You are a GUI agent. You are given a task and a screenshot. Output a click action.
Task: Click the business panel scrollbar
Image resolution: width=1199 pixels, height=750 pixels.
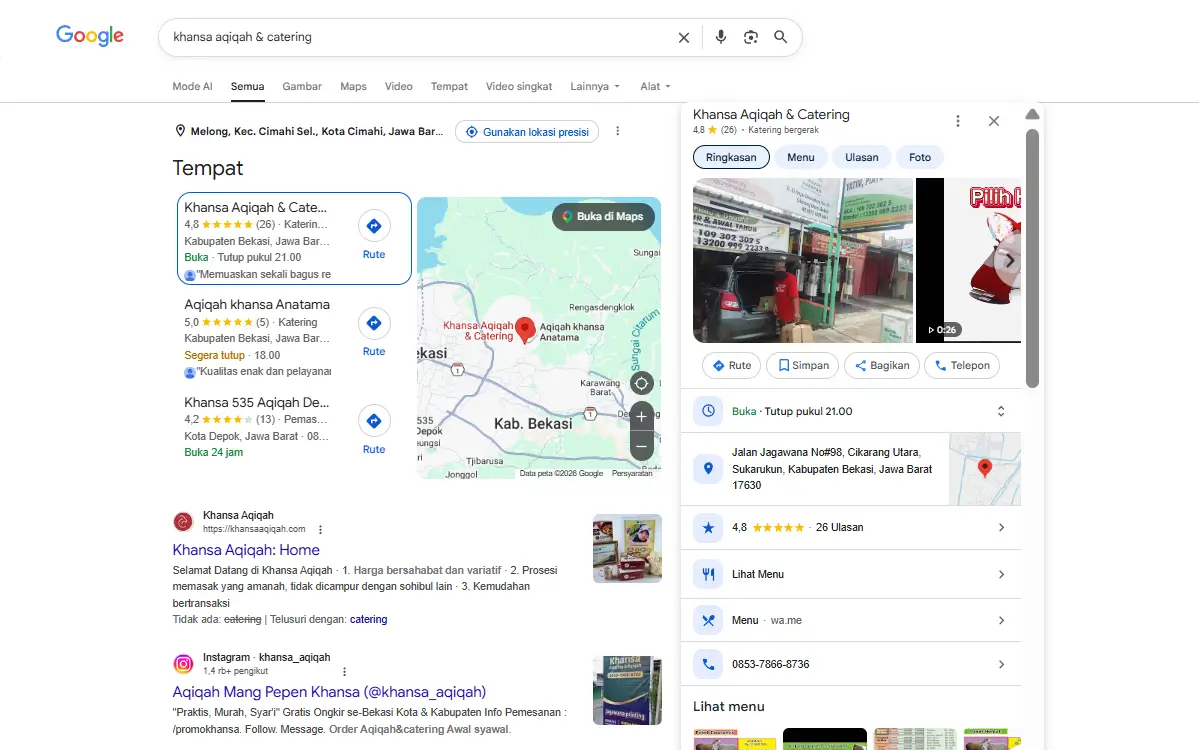click(1032, 258)
